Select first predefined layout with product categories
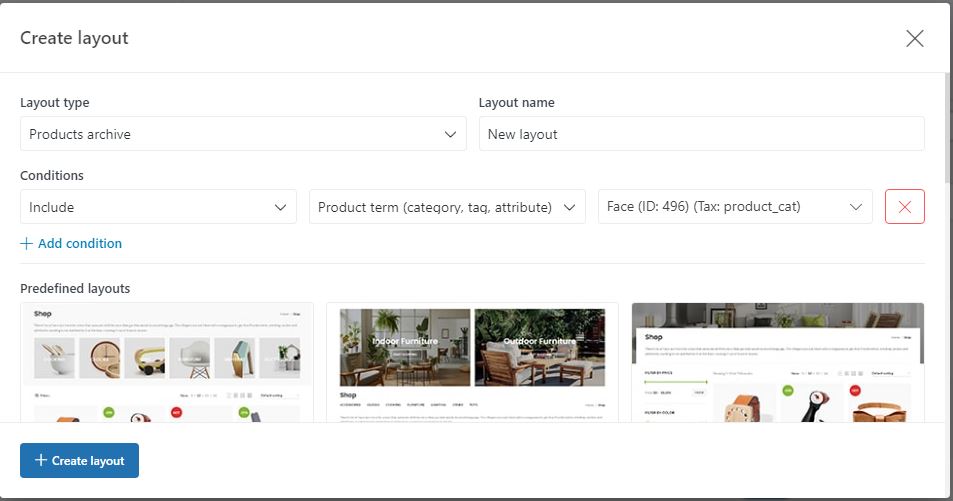The width and height of the screenshot is (953, 501). click(167, 362)
